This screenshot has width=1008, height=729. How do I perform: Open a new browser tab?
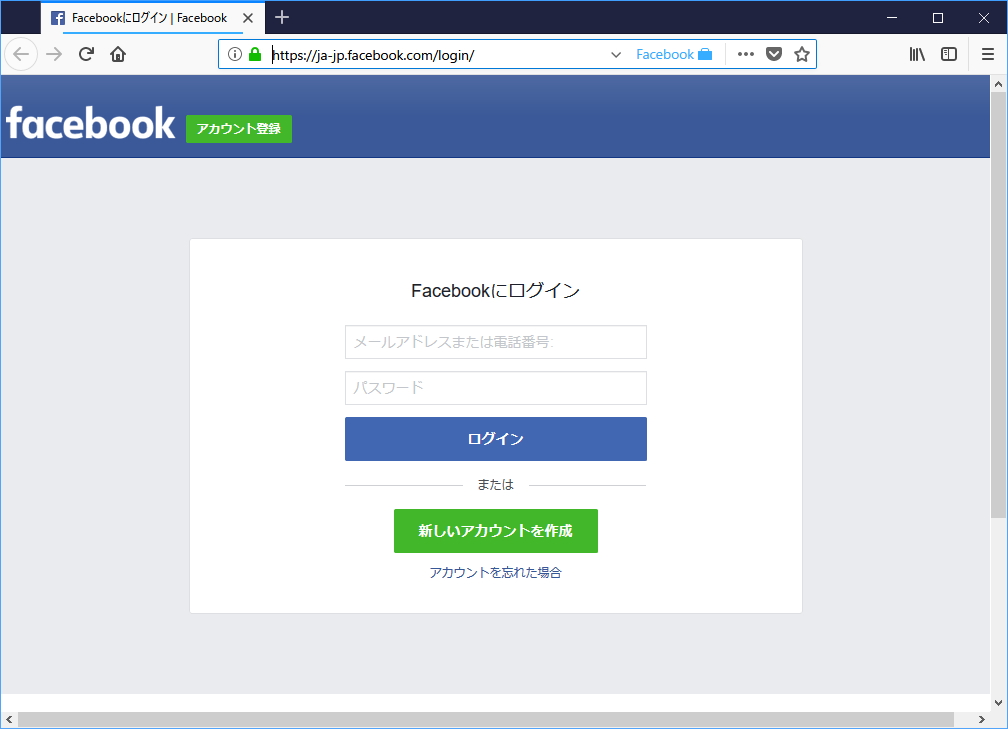281,17
